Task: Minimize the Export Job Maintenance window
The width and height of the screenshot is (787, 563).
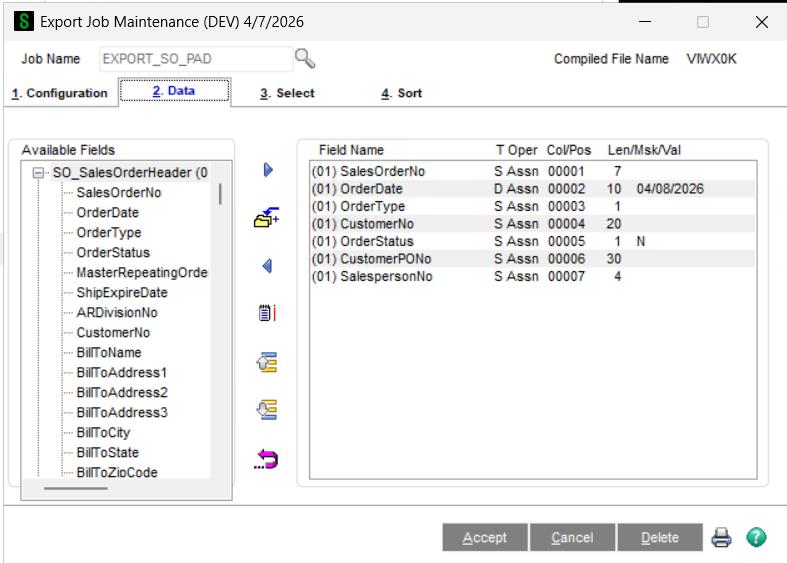Action: point(645,22)
